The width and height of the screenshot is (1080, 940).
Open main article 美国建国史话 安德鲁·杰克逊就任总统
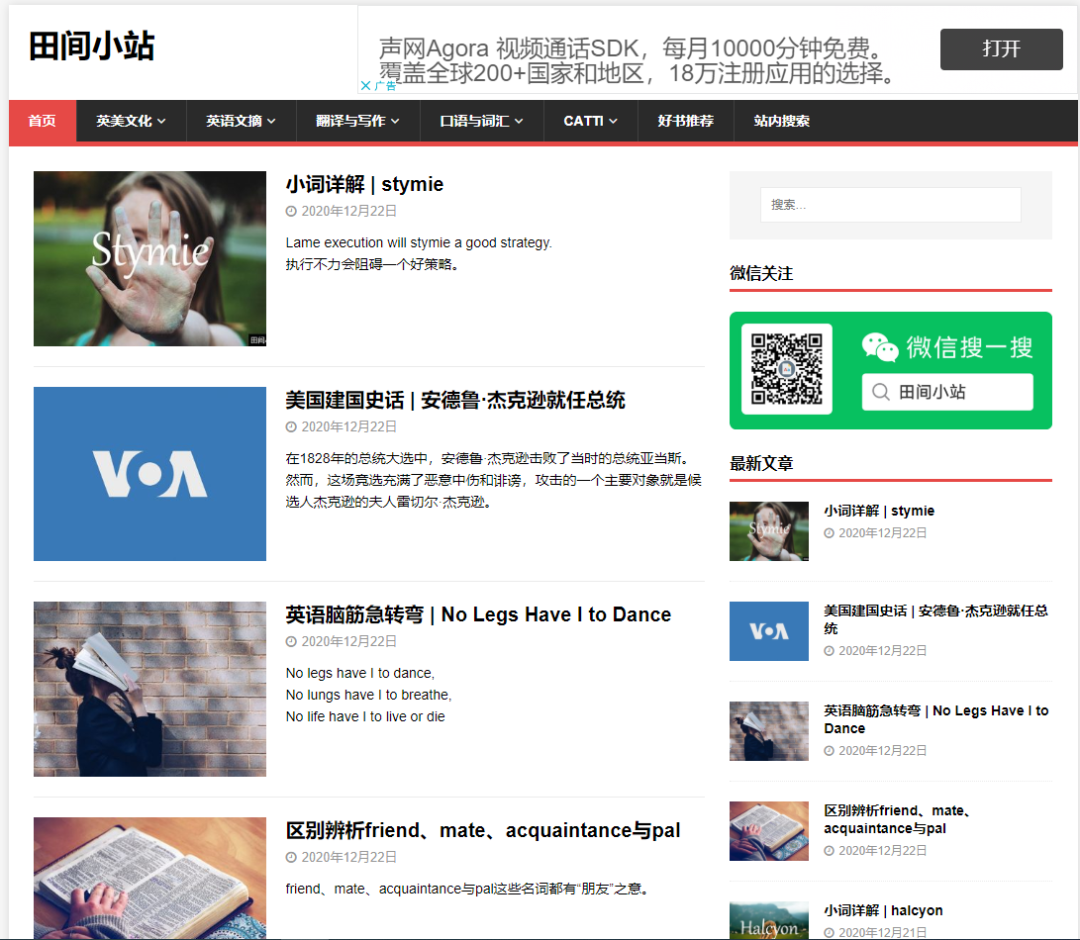pos(455,400)
